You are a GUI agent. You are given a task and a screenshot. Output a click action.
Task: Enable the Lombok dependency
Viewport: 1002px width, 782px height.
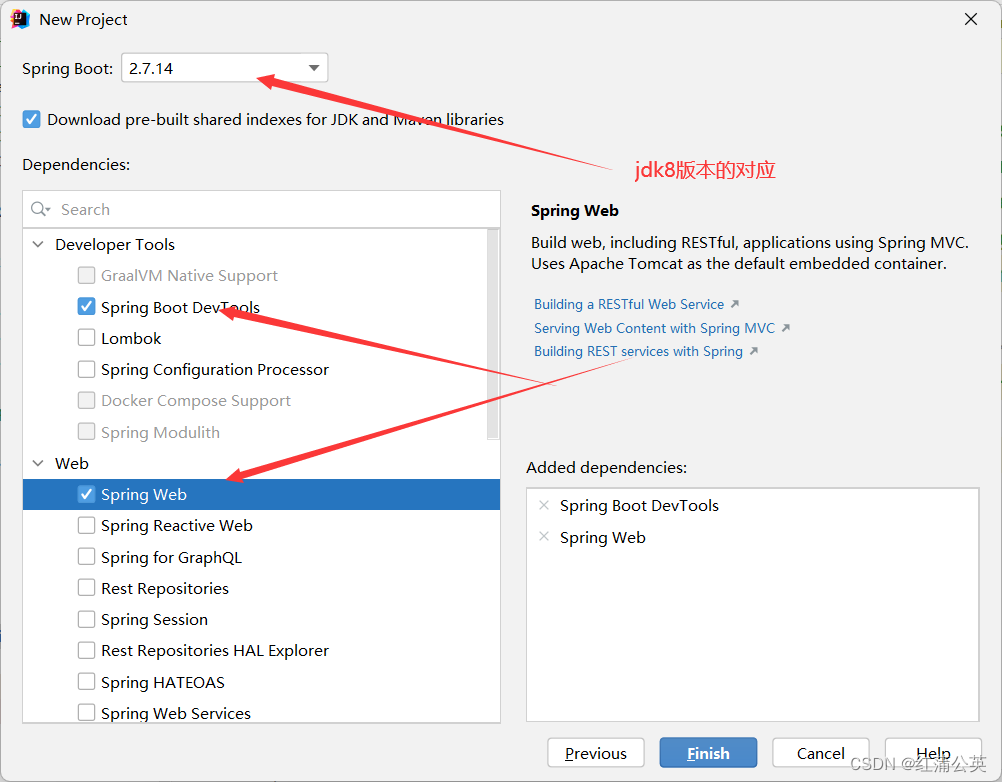(x=86, y=337)
